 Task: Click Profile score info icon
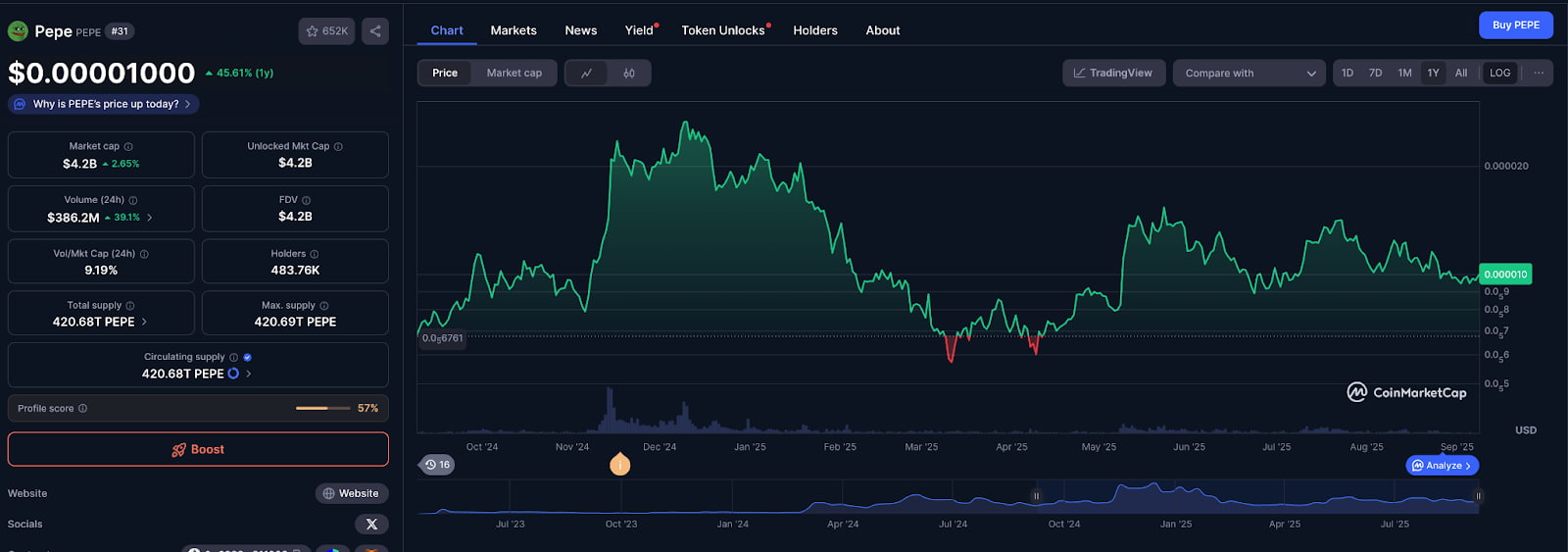tap(82, 408)
